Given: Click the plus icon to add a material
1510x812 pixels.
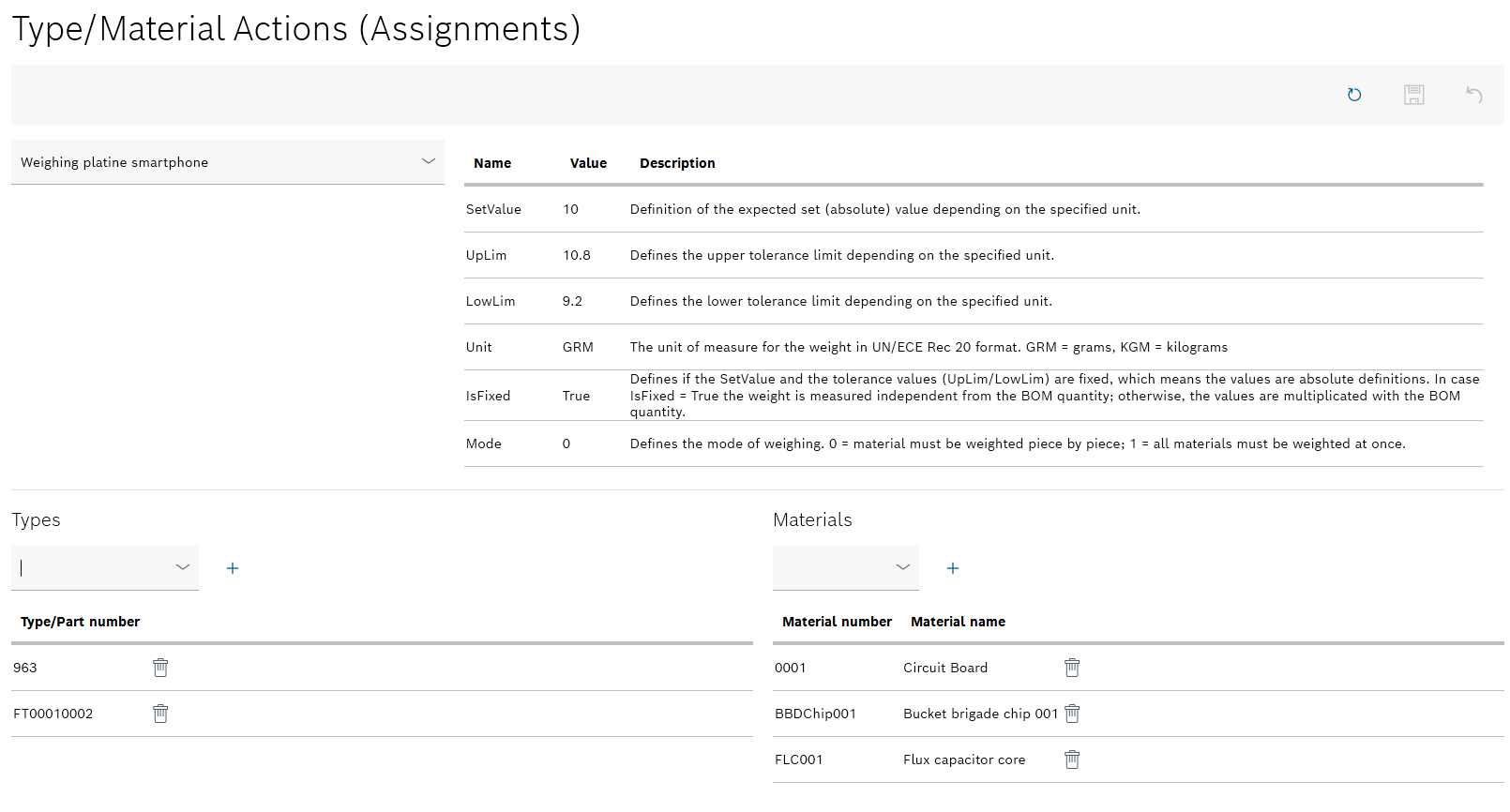Looking at the screenshot, I should [x=953, y=568].
